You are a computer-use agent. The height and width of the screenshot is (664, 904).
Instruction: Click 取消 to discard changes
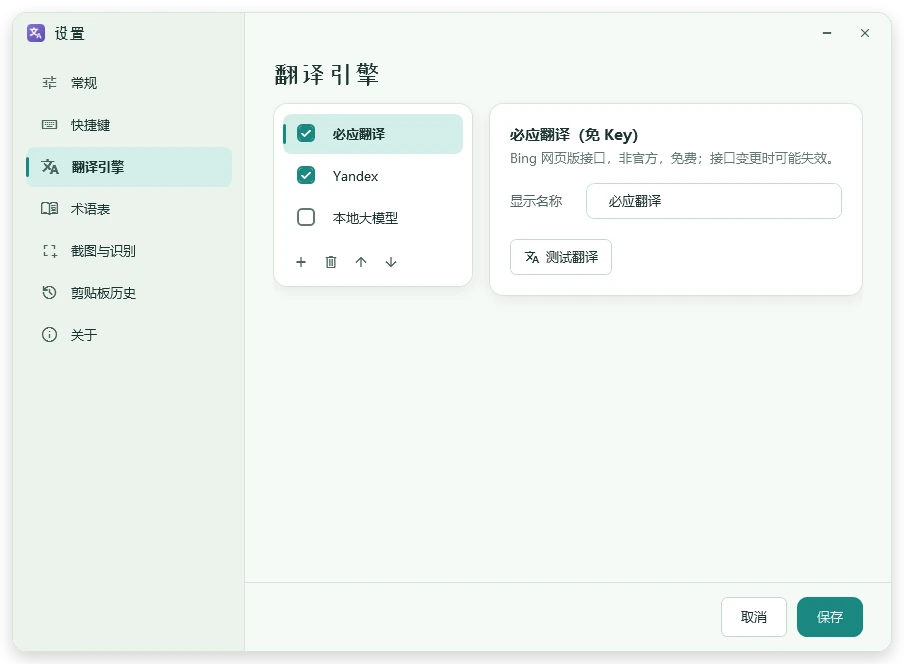coord(754,617)
